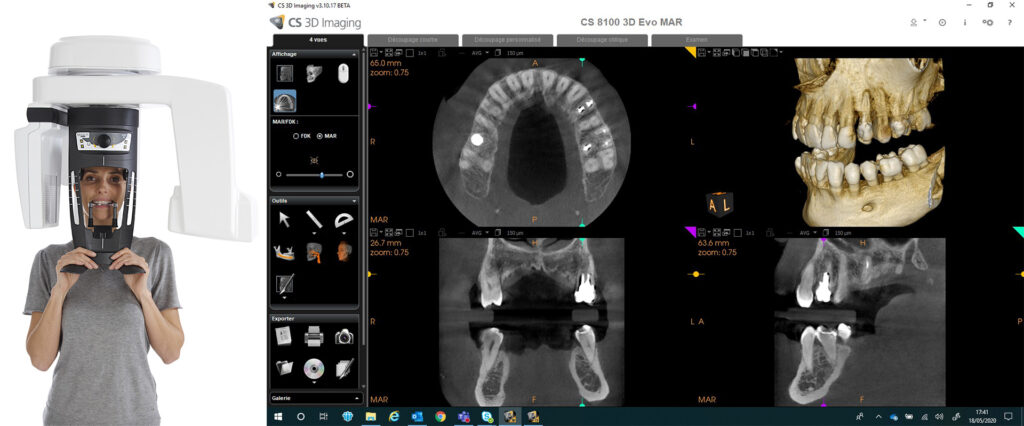Click the Windows Start button
Screen dimensions: 1024x426
[278, 416]
